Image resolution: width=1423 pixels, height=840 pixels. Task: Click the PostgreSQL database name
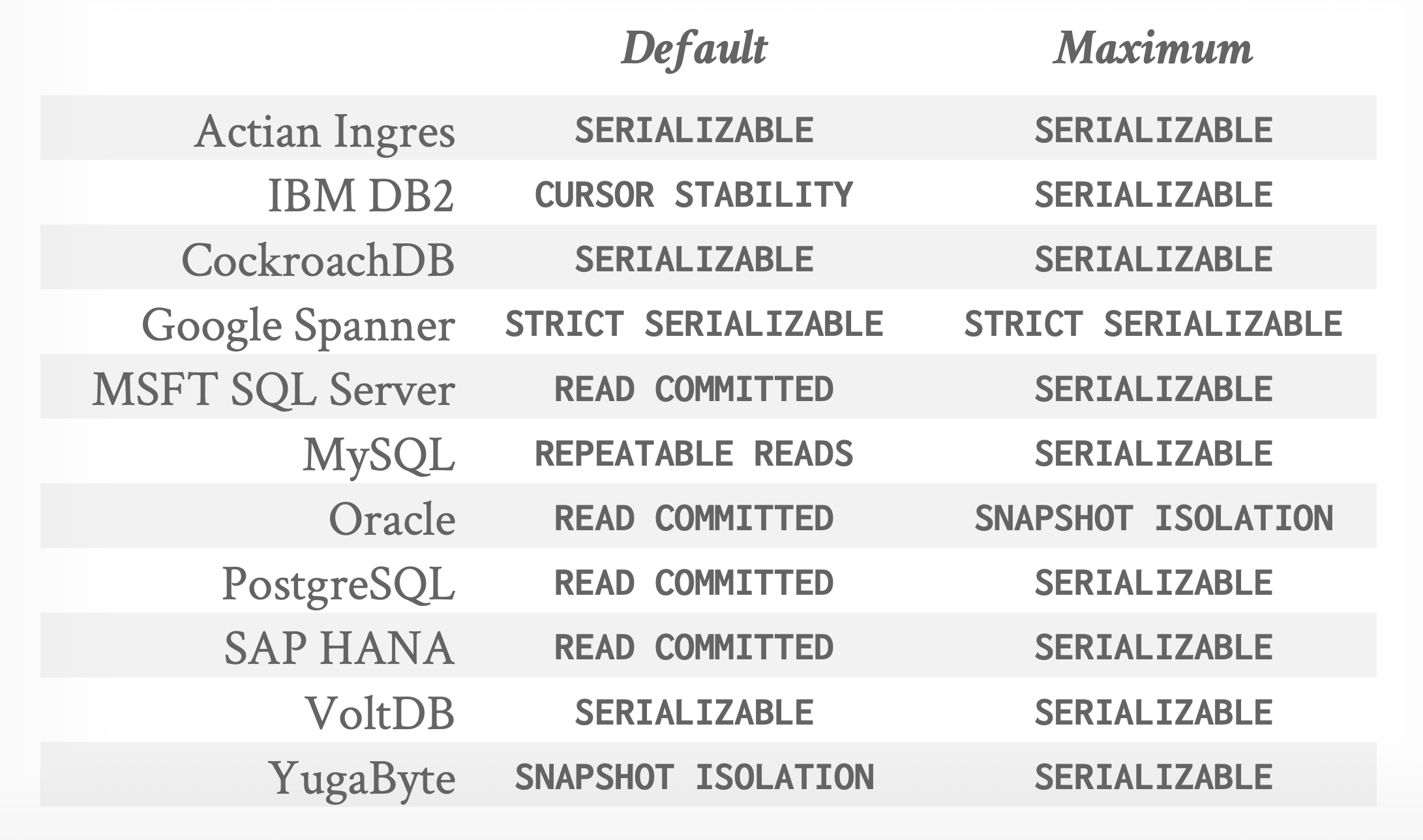click(338, 583)
